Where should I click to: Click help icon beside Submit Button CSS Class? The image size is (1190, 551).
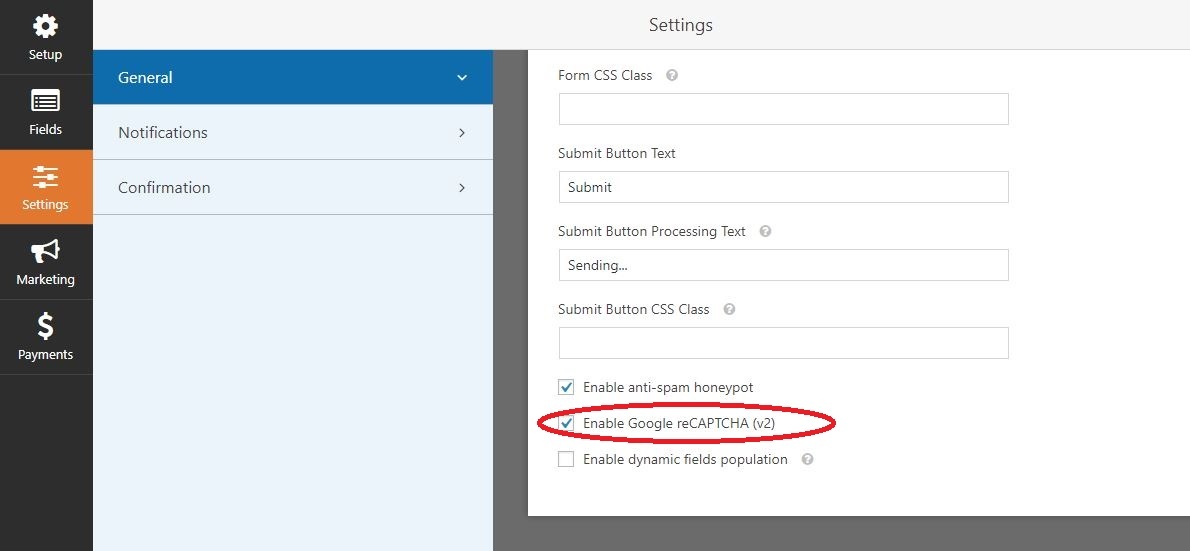point(729,309)
